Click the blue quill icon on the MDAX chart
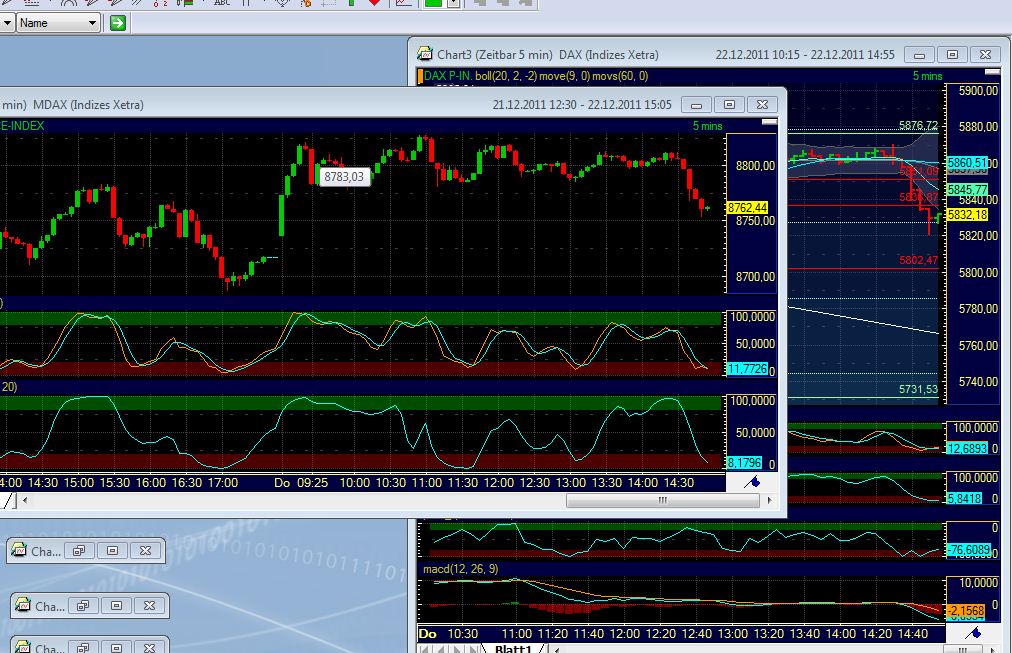1012x653 pixels. [x=753, y=481]
